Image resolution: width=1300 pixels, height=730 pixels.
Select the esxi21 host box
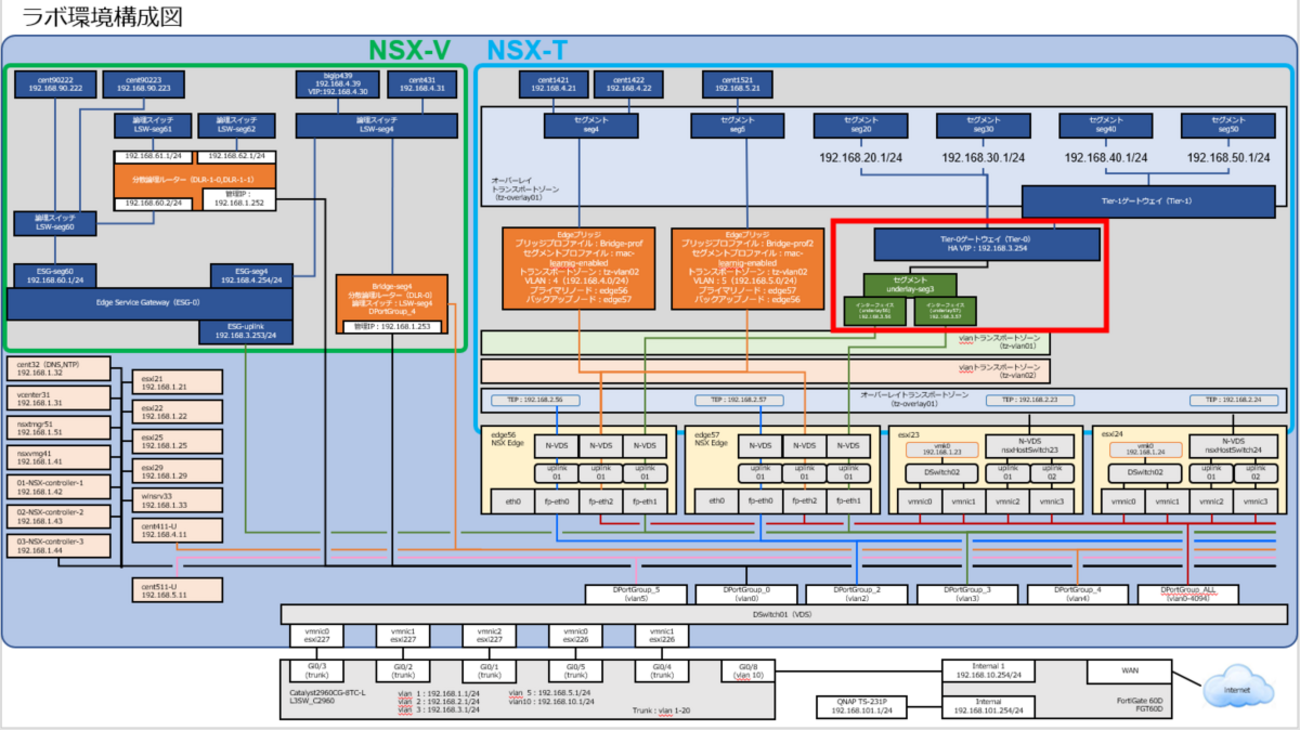pyautogui.click(x=177, y=383)
